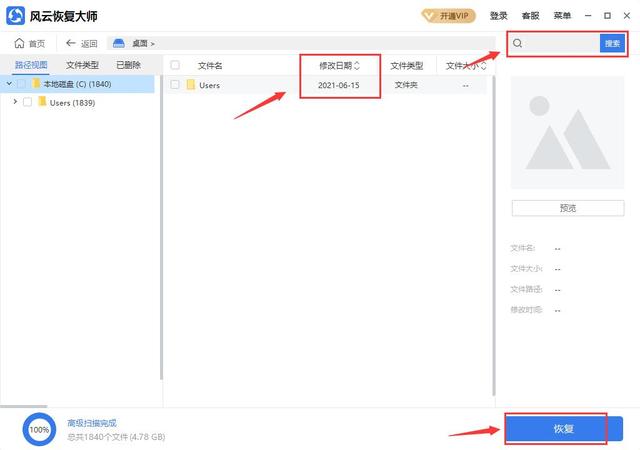Close the application window

[x=627, y=16]
